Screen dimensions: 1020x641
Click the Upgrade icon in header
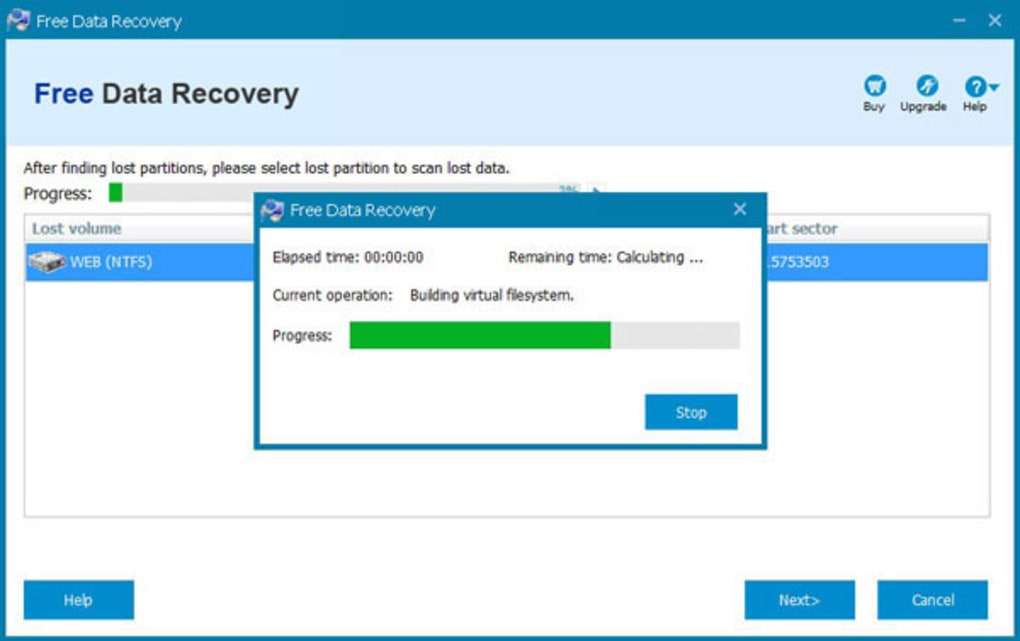pyautogui.click(x=923, y=87)
